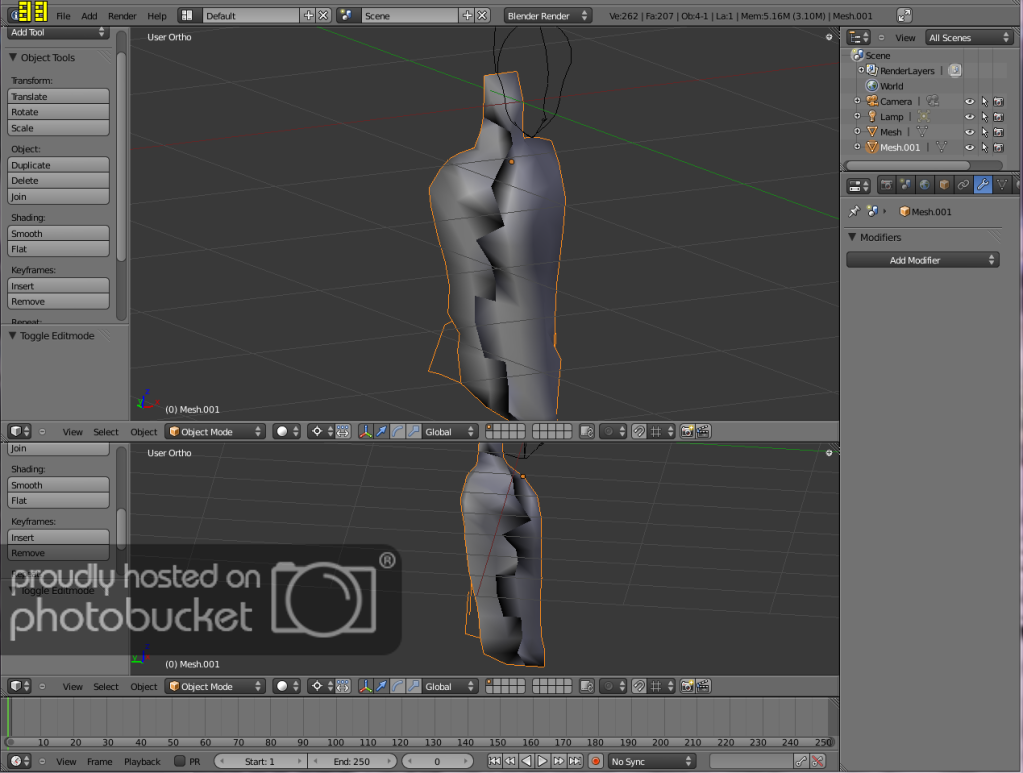The width and height of the screenshot is (1023, 773).
Task: Click the Join button in upper tool shelf
Action: pyautogui.click(x=58, y=196)
